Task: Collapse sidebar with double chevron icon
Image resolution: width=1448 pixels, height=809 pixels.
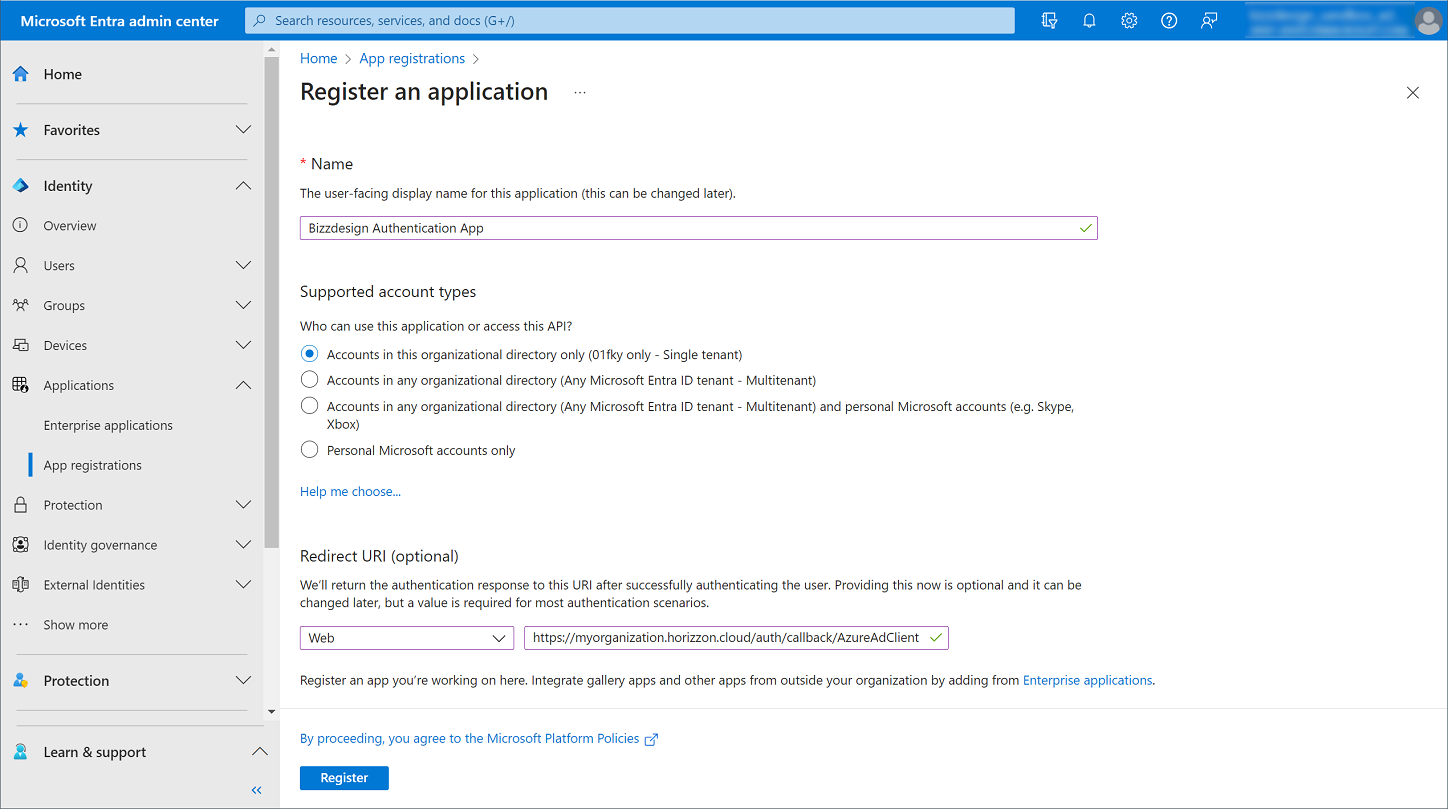Action: click(x=256, y=790)
